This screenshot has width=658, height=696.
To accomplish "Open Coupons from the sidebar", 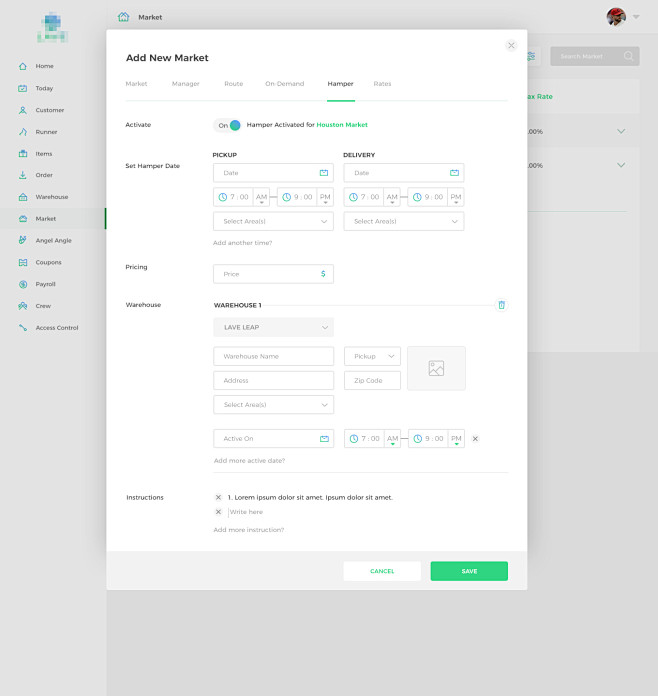I will click(x=48, y=262).
